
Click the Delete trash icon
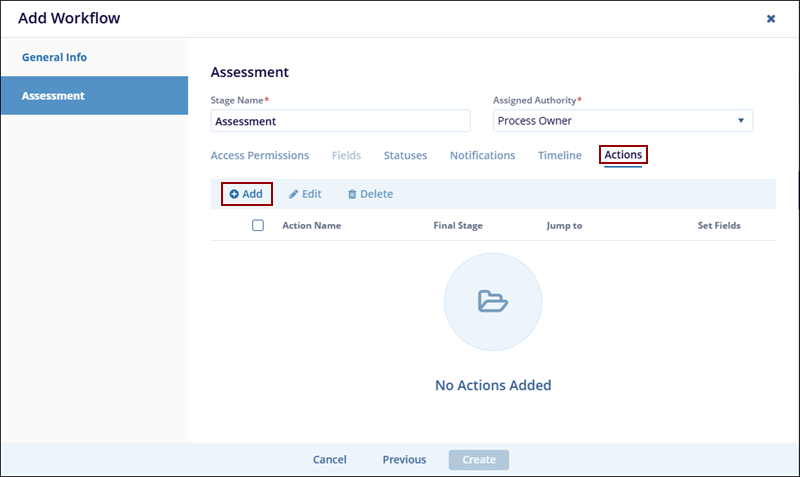tap(352, 194)
